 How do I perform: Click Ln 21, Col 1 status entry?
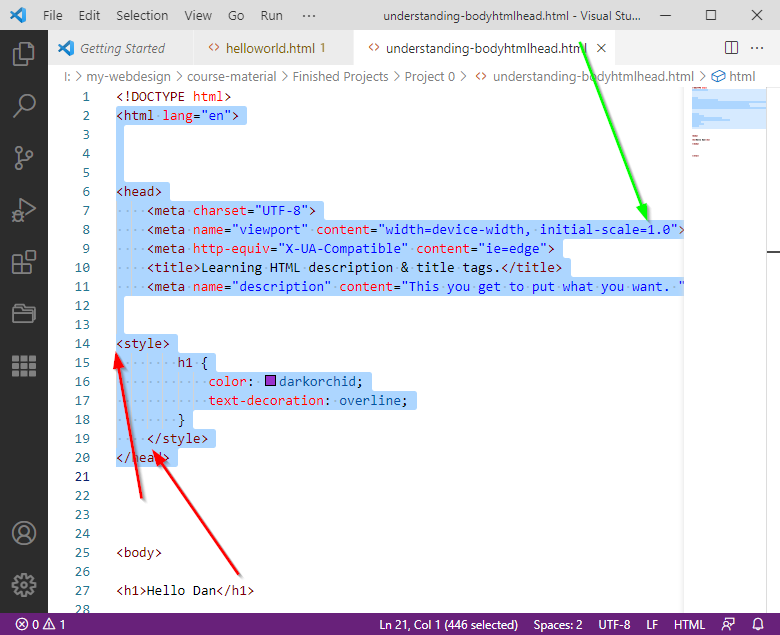click(448, 624)
